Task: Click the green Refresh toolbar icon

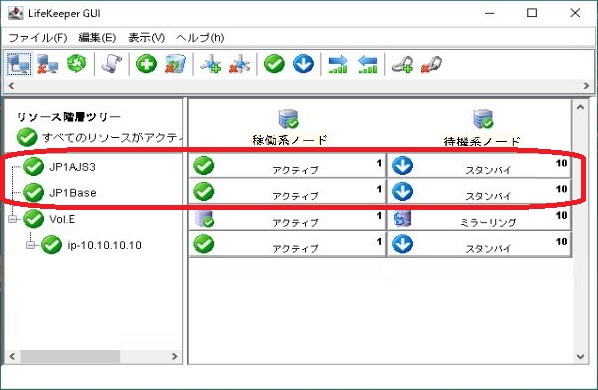Action: pyautogui.click(x=76, y=63)
